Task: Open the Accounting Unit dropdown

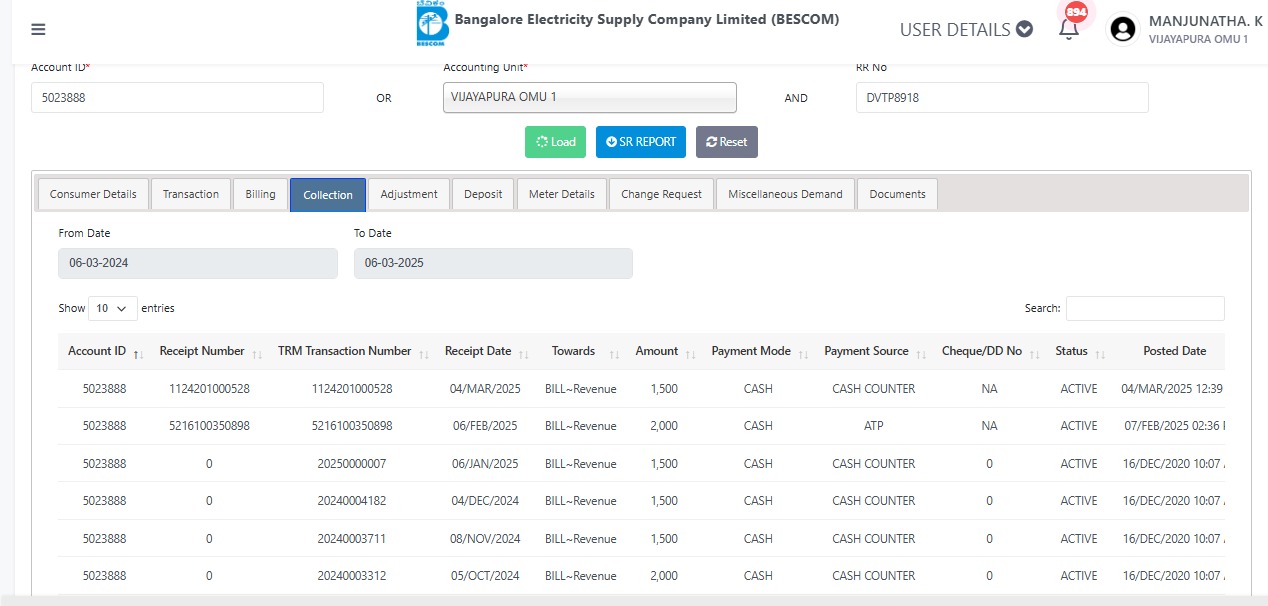Action: [590, 97]
